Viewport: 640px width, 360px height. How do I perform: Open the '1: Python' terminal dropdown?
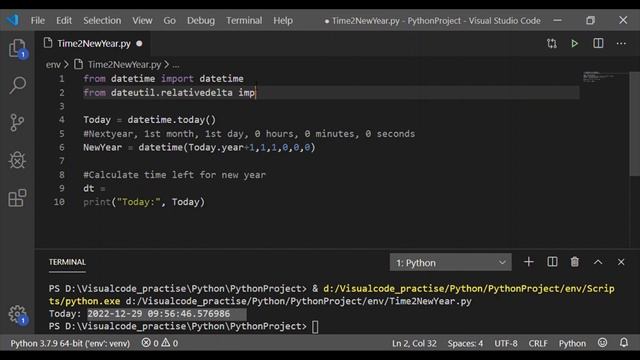(x=451, y=262)
